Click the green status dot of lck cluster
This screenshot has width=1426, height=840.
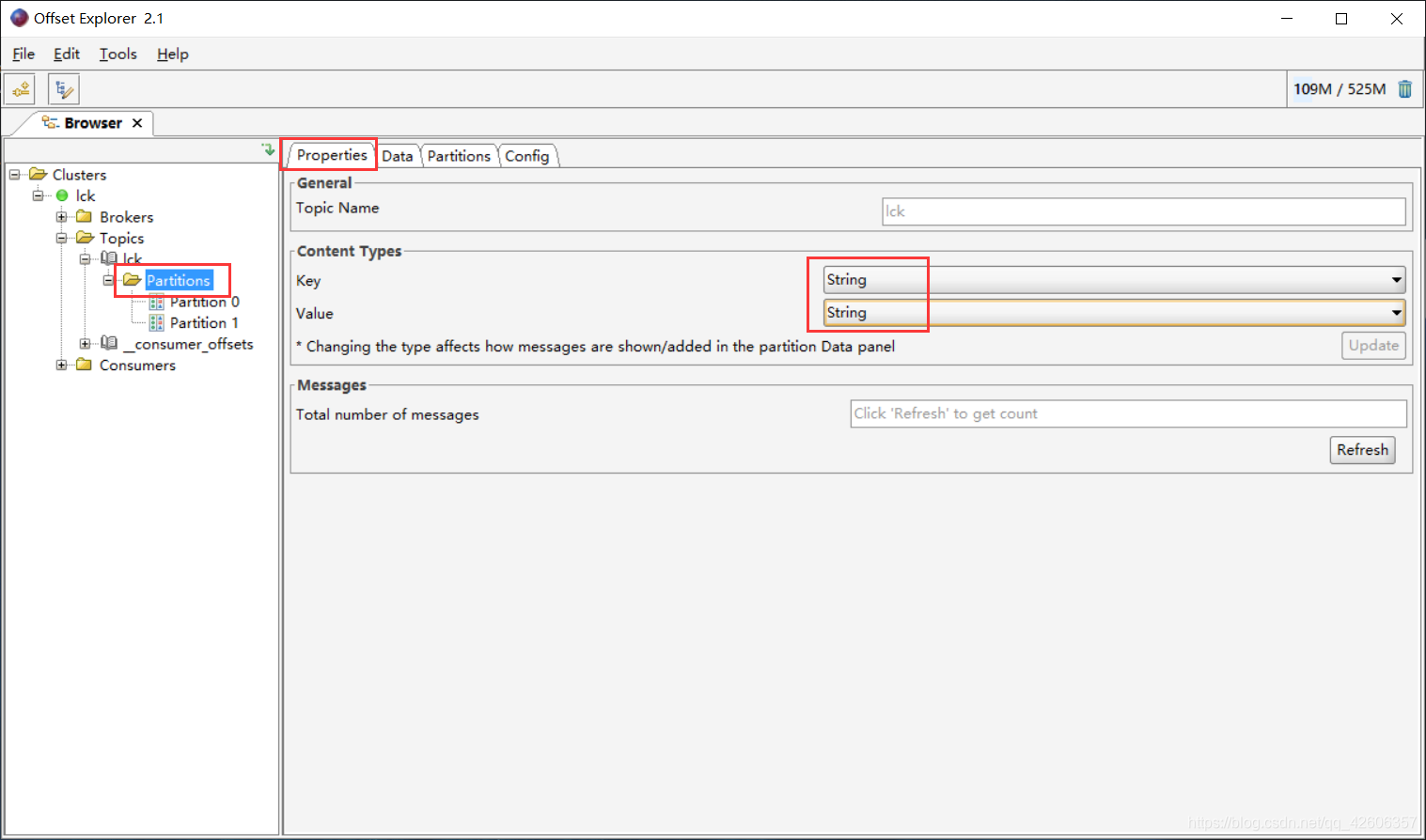pyautogui.click(x=62, y=195)
